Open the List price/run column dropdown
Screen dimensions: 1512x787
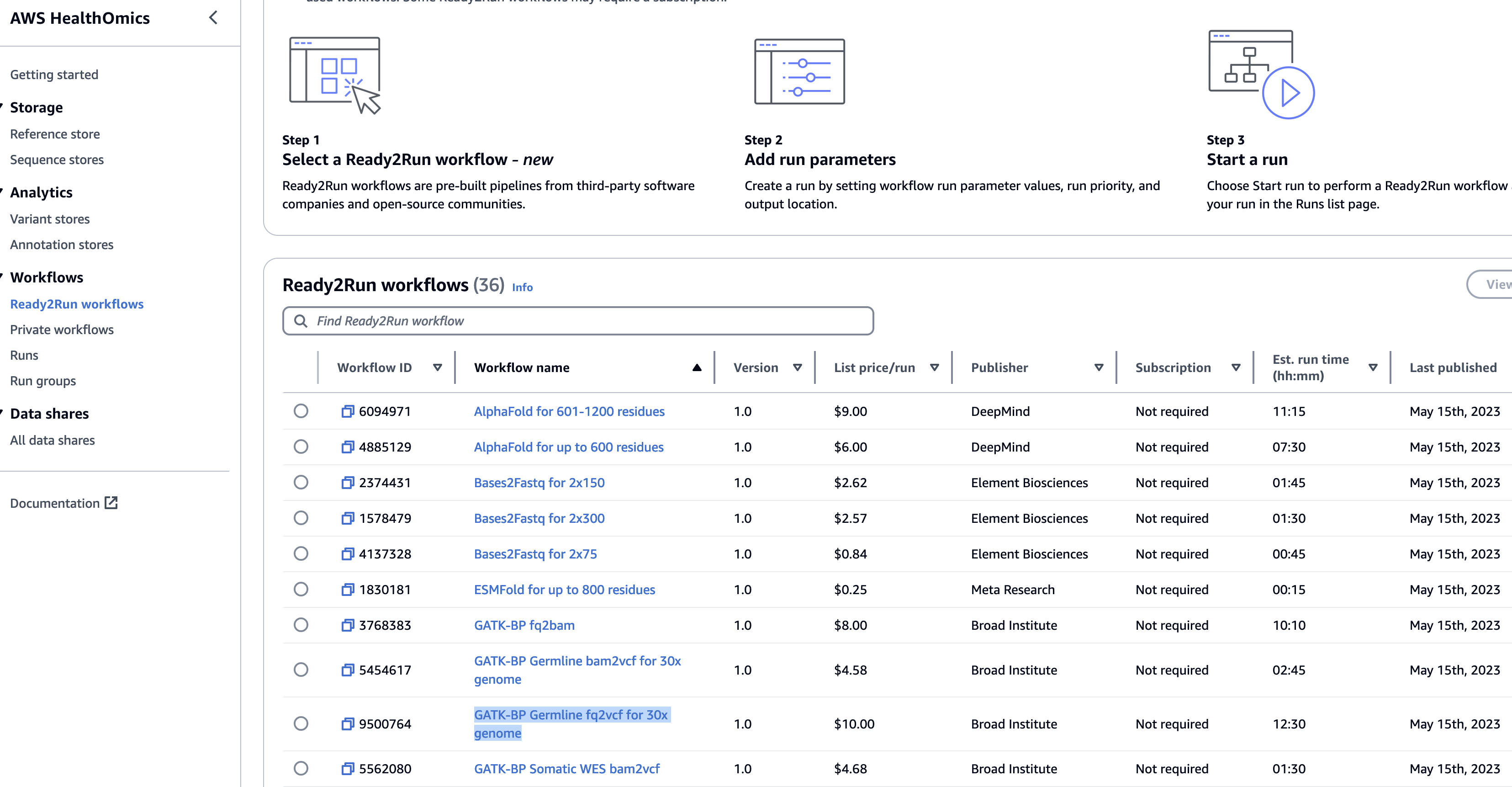tap(935, 367)
